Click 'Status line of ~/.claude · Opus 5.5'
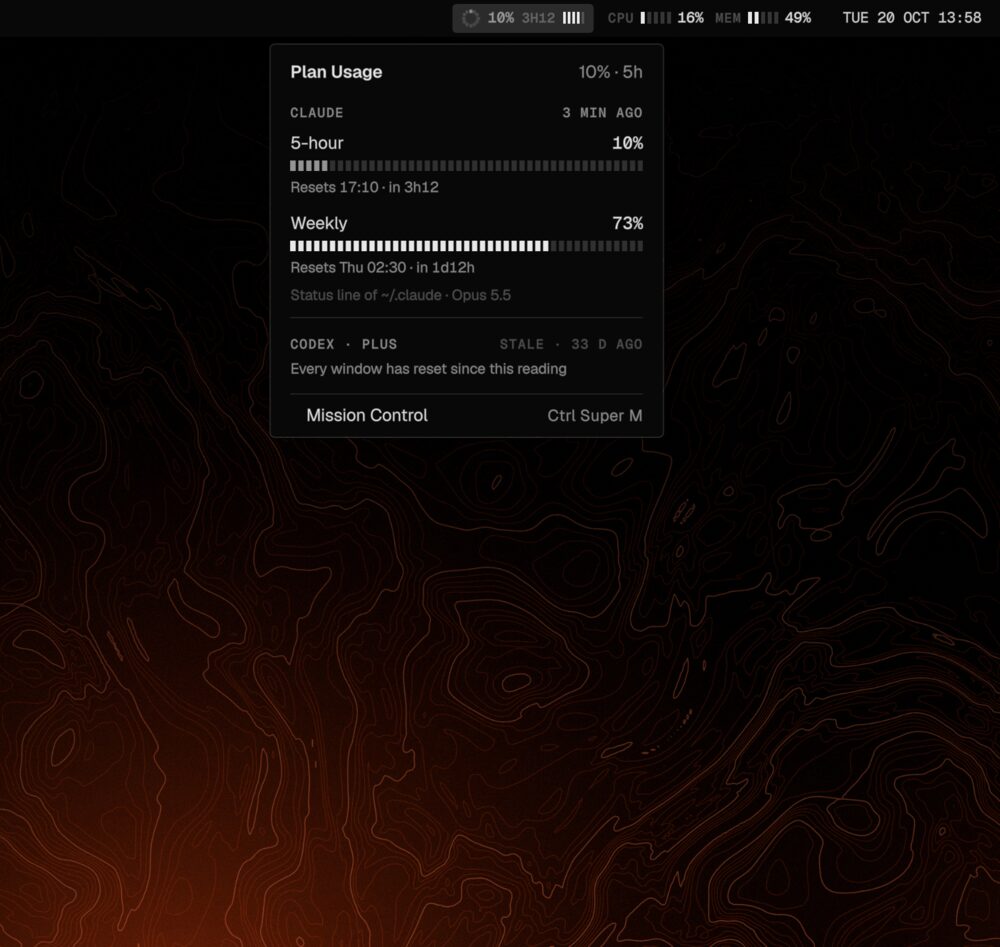 coord(401,295)
